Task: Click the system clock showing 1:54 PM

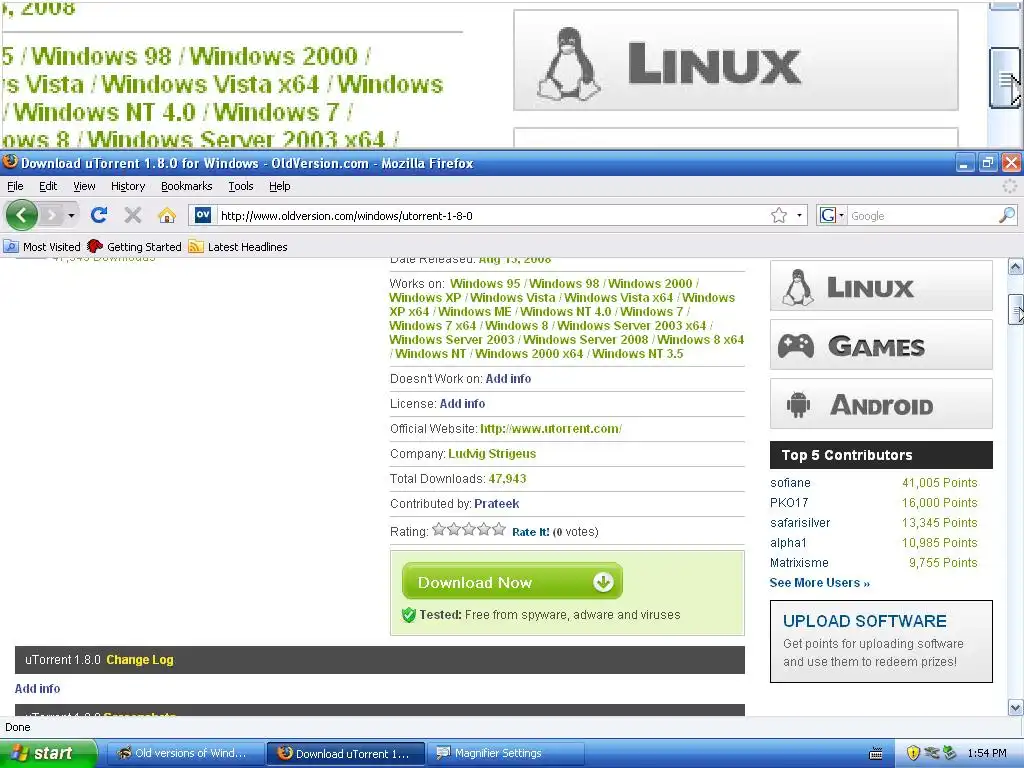Action: coord(987,753)
